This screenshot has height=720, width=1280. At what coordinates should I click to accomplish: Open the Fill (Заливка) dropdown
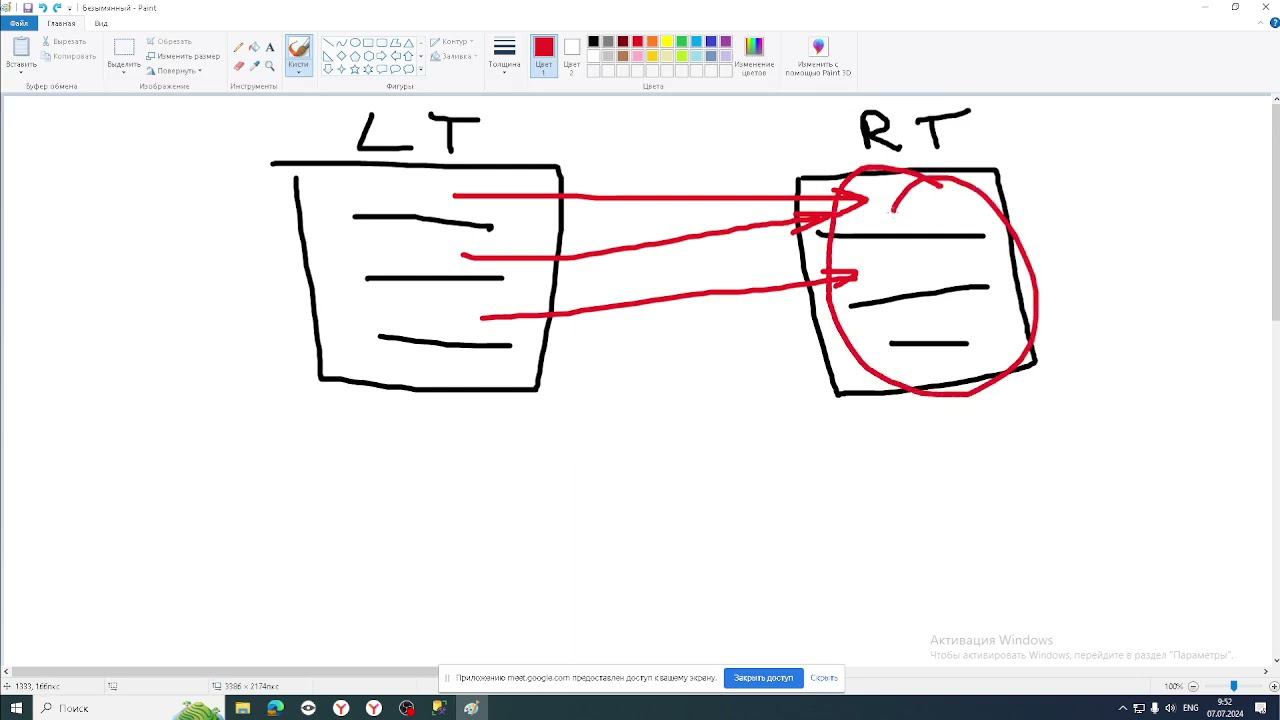453,56
